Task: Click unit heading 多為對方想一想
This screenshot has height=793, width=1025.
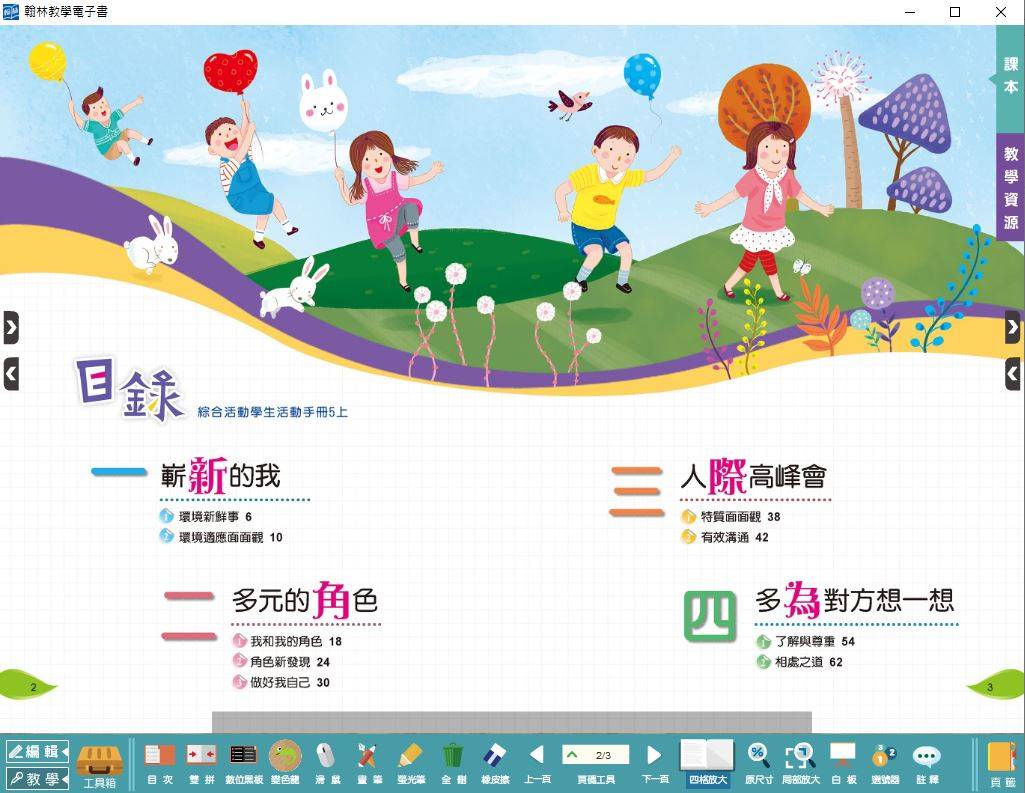Action: coord(854,599)
